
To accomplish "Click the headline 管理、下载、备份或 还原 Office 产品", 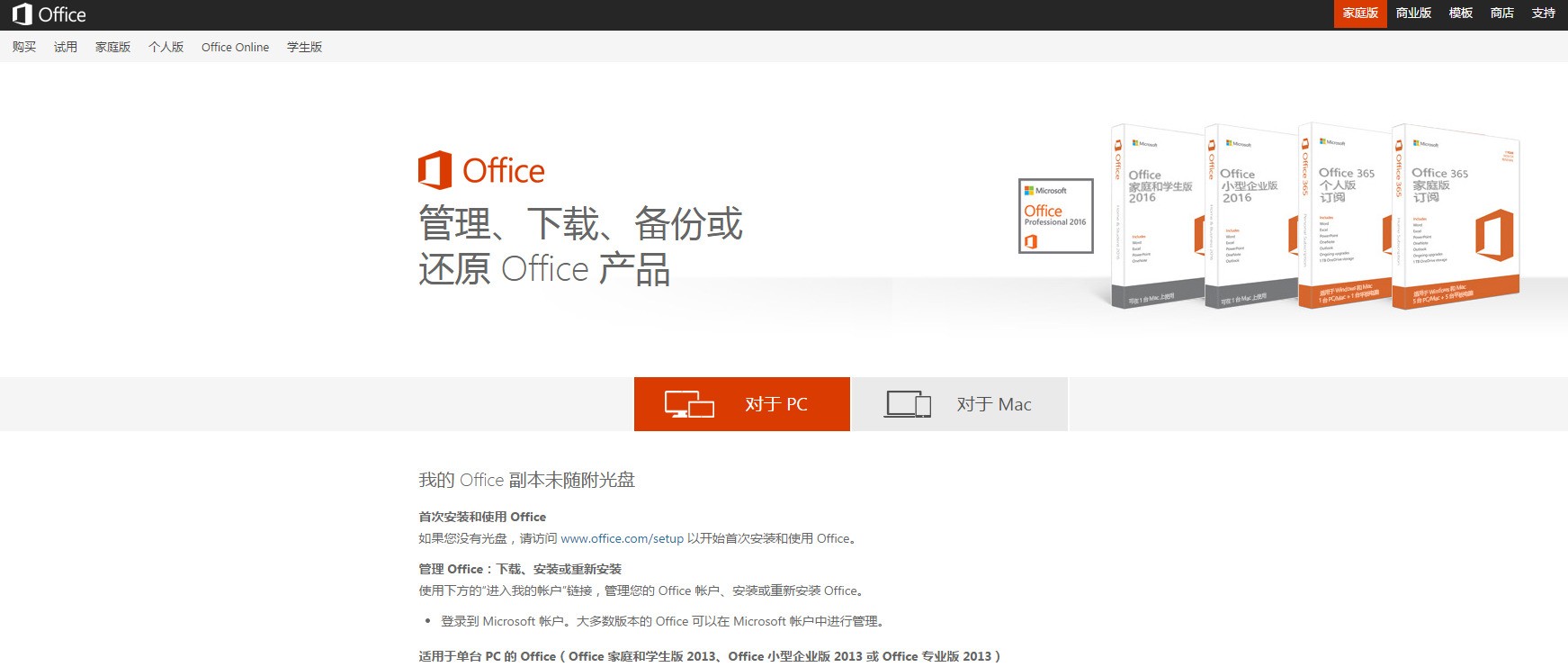I will tap(580, 246).
